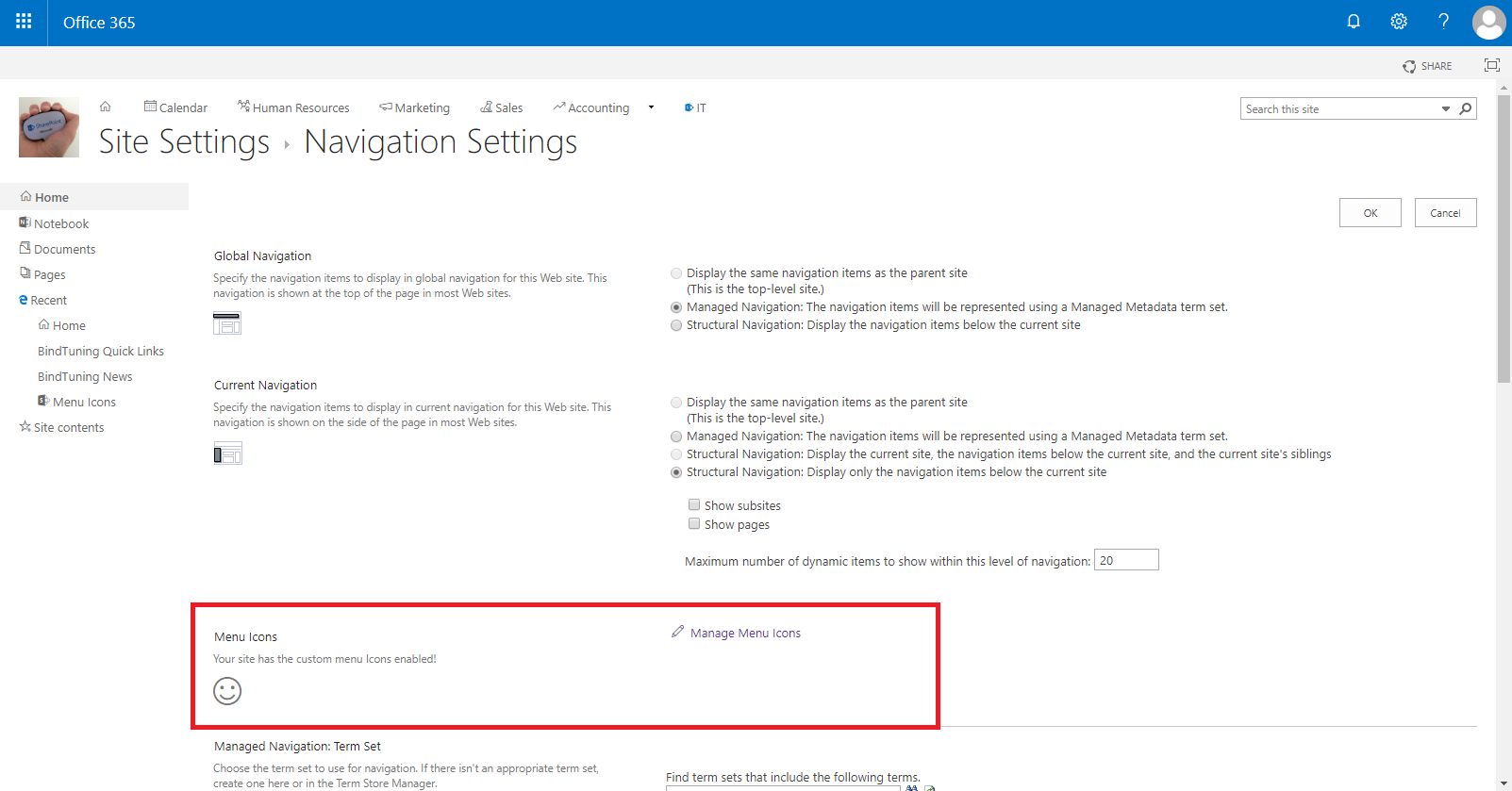Open the settings gear menu
1512x791 pixels.
[x=1399, y=22]
